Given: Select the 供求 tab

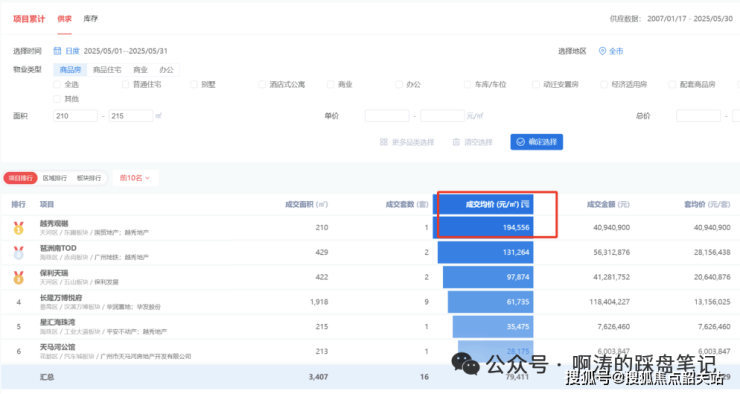Looking at the screenshot, I should pos(65,19).
